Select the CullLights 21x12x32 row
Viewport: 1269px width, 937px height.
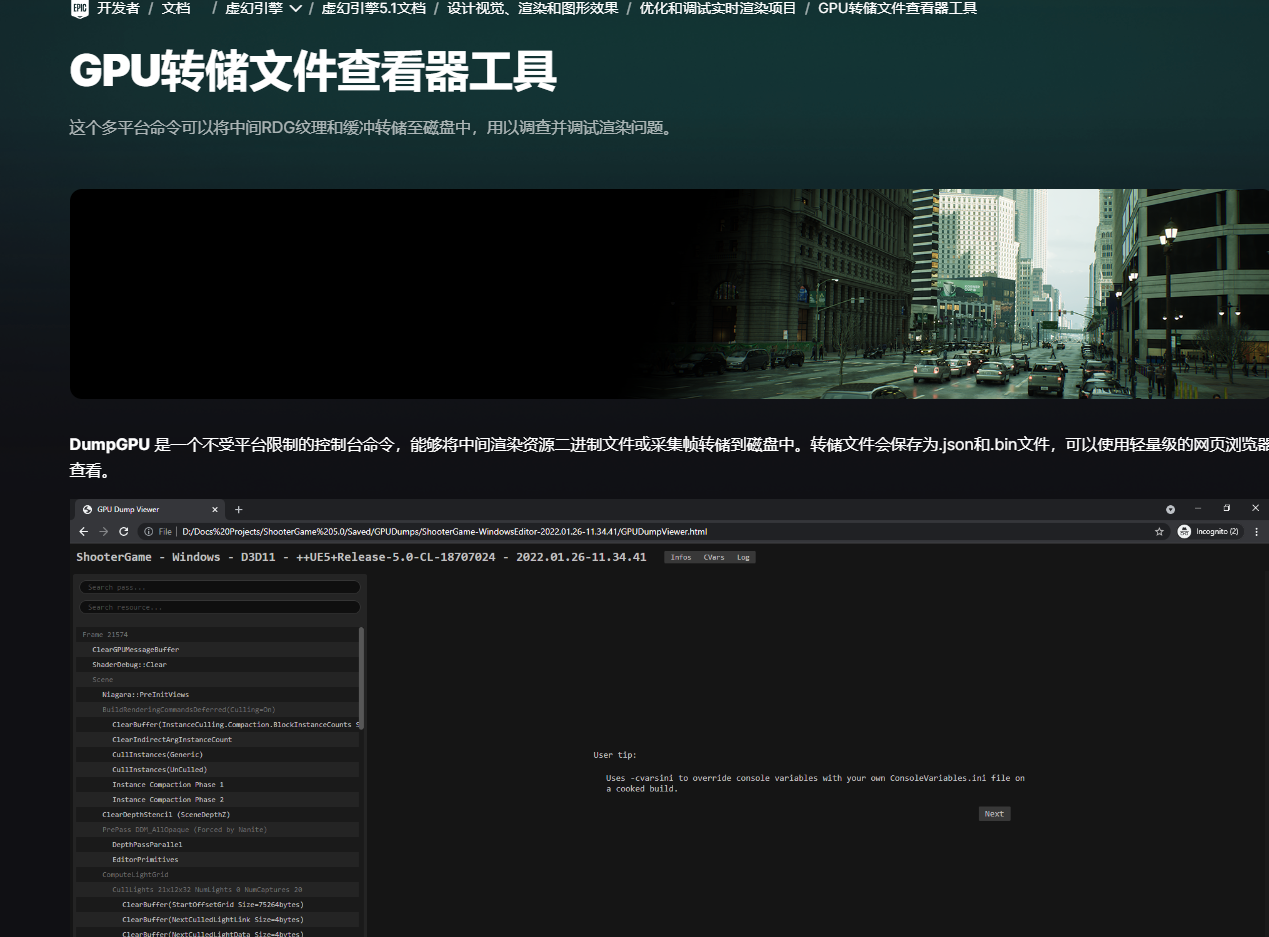click(x=217, y=889)
